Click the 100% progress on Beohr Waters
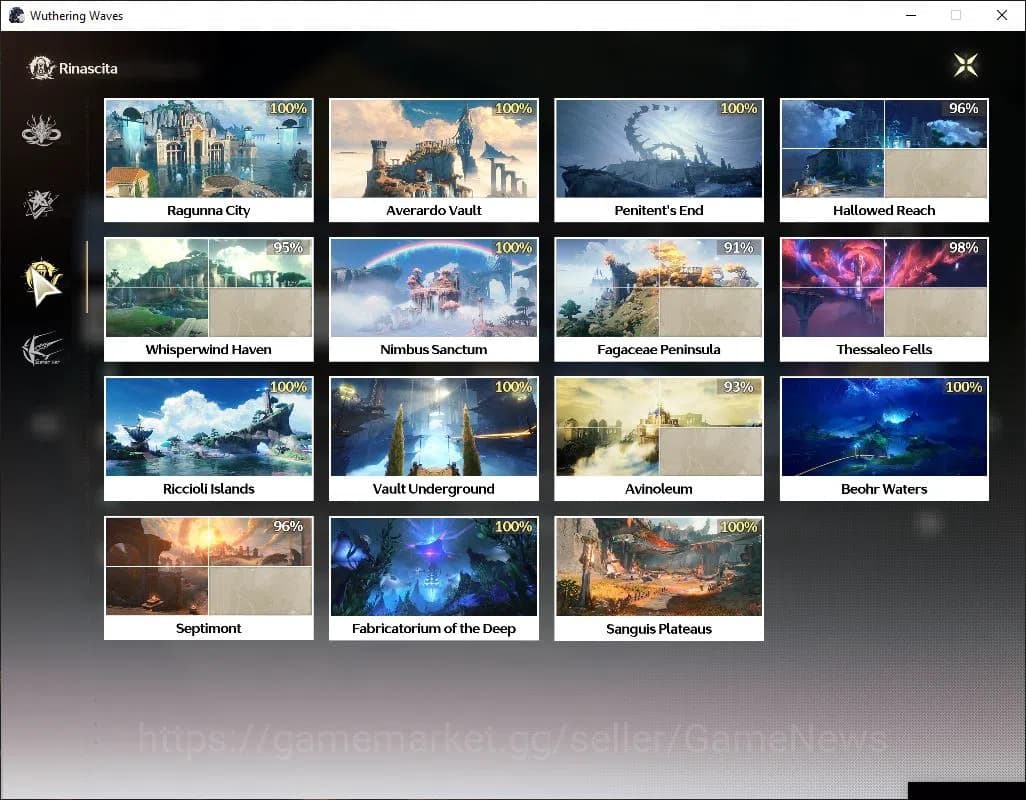This screenshot has height=800, width=1026. coord(964,387)
